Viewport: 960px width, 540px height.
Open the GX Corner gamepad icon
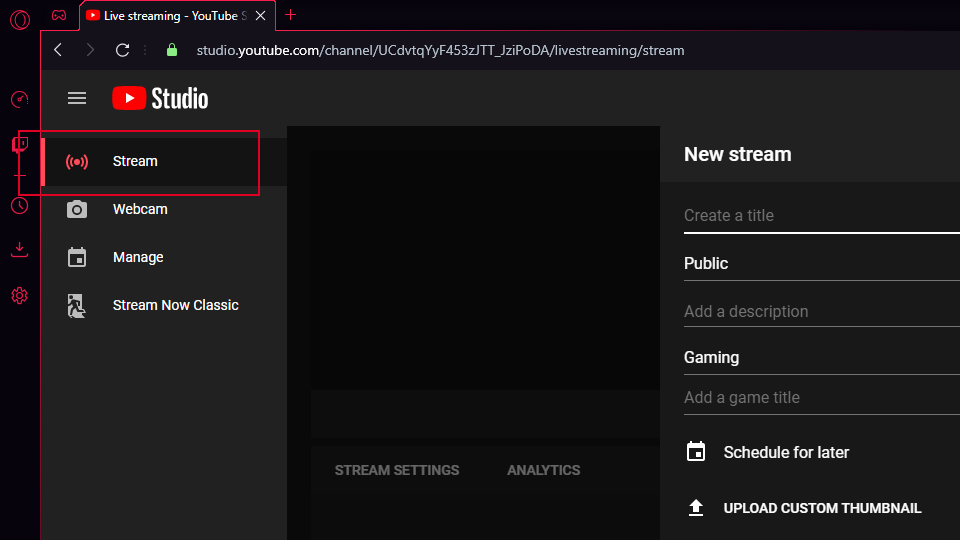[x=59, y=15]
